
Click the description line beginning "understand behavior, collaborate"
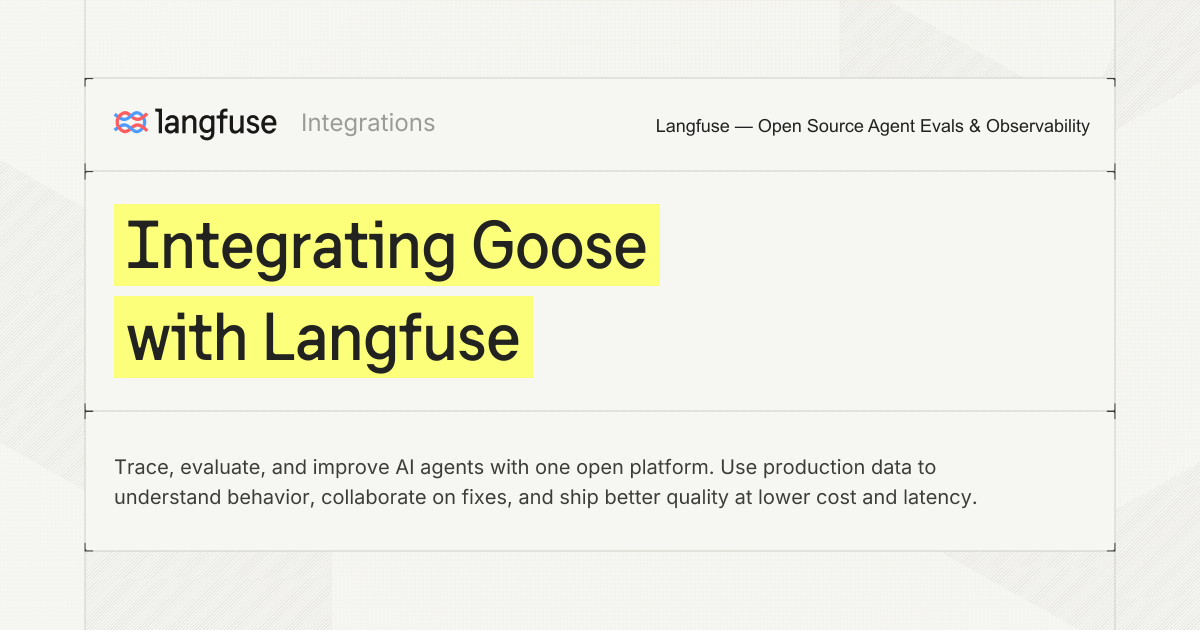(x=545, y=497)
